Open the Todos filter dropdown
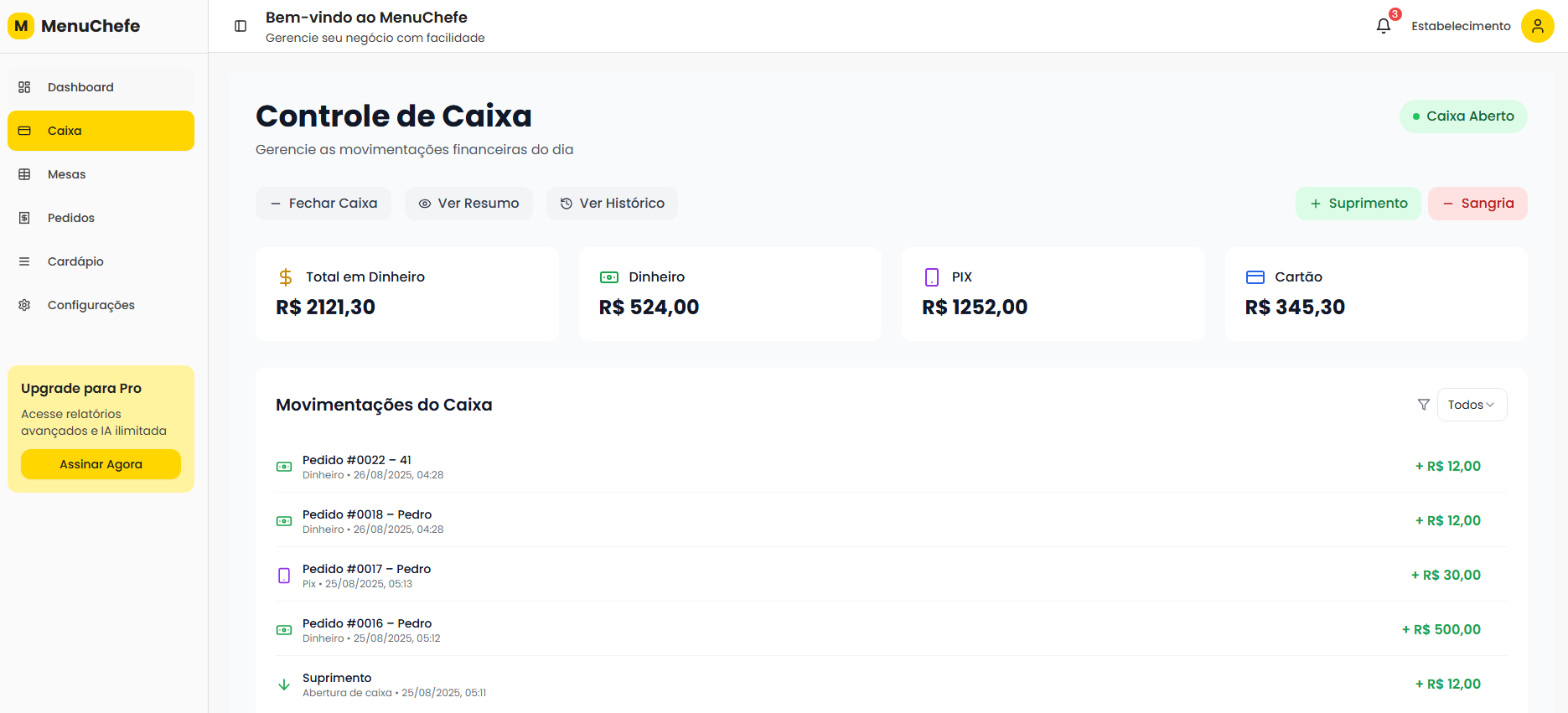 click(x=1471, y=405)
